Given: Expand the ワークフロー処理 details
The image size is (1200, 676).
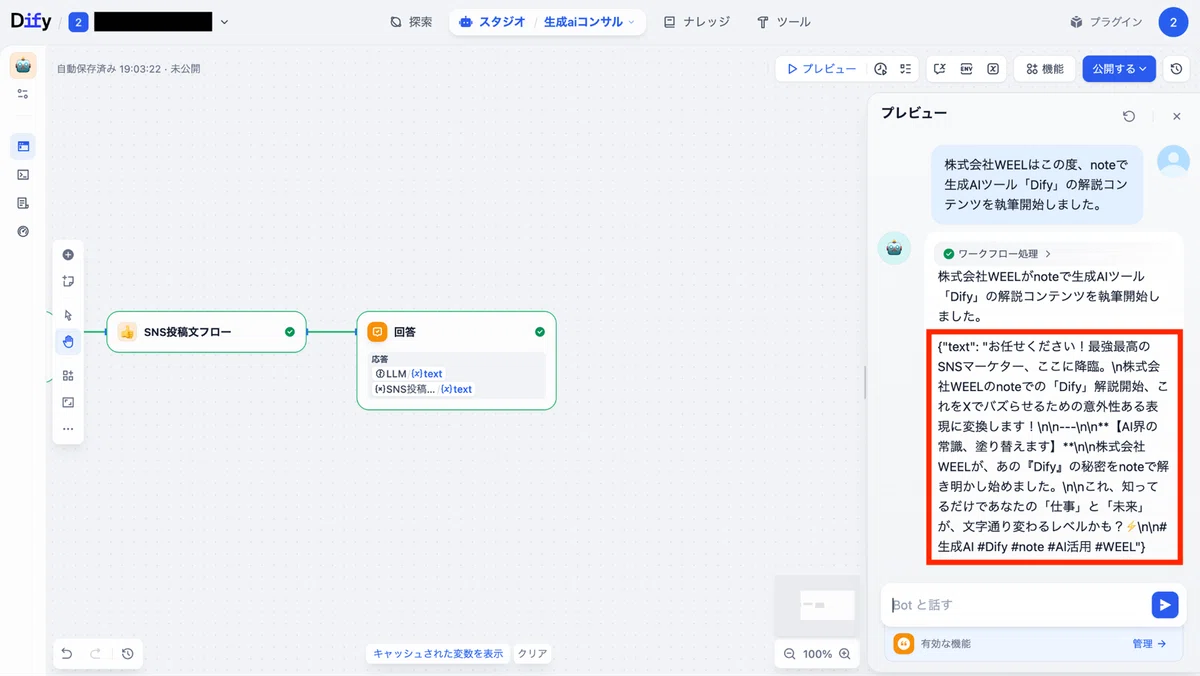Looking at the screenshot, I should 997,254.
